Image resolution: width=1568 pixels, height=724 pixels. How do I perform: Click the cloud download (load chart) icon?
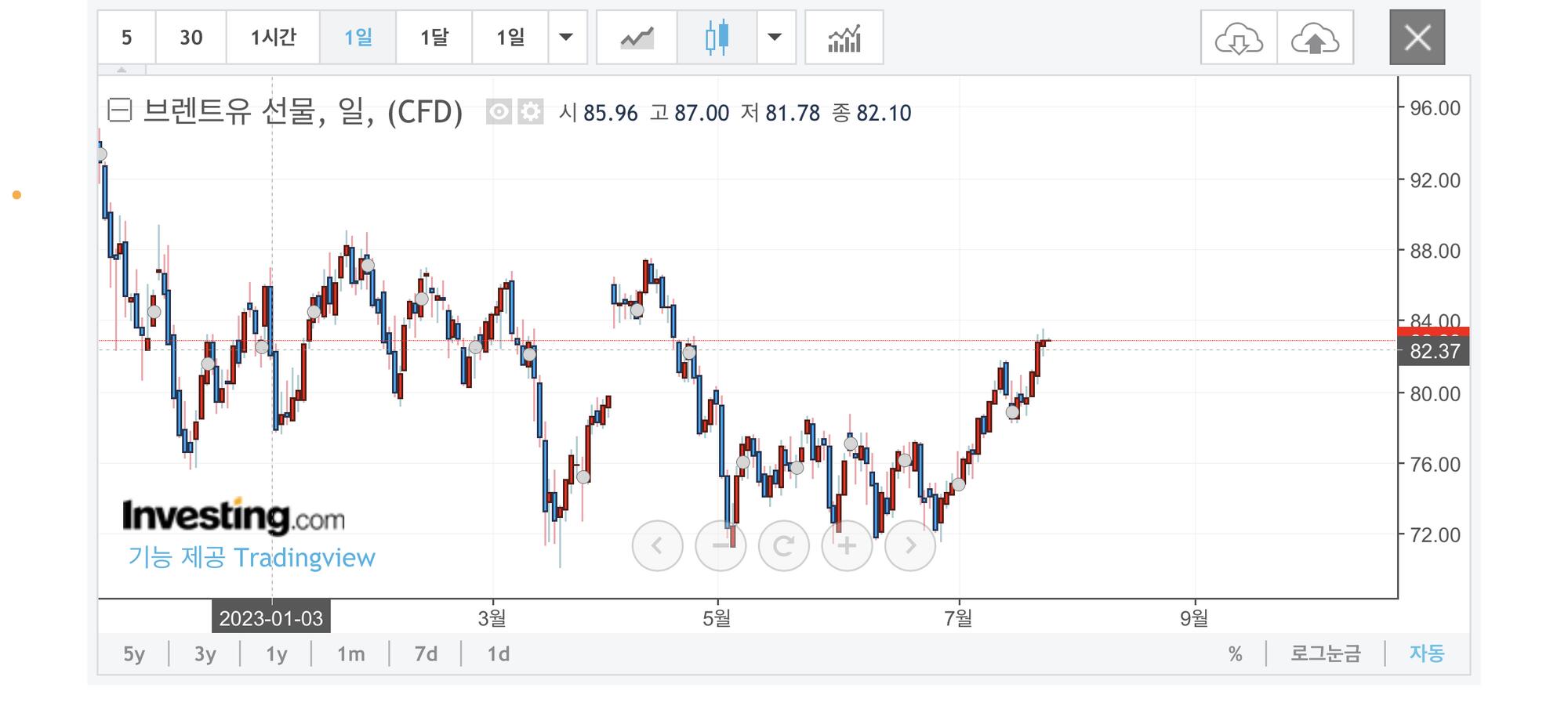[1239, 38]
